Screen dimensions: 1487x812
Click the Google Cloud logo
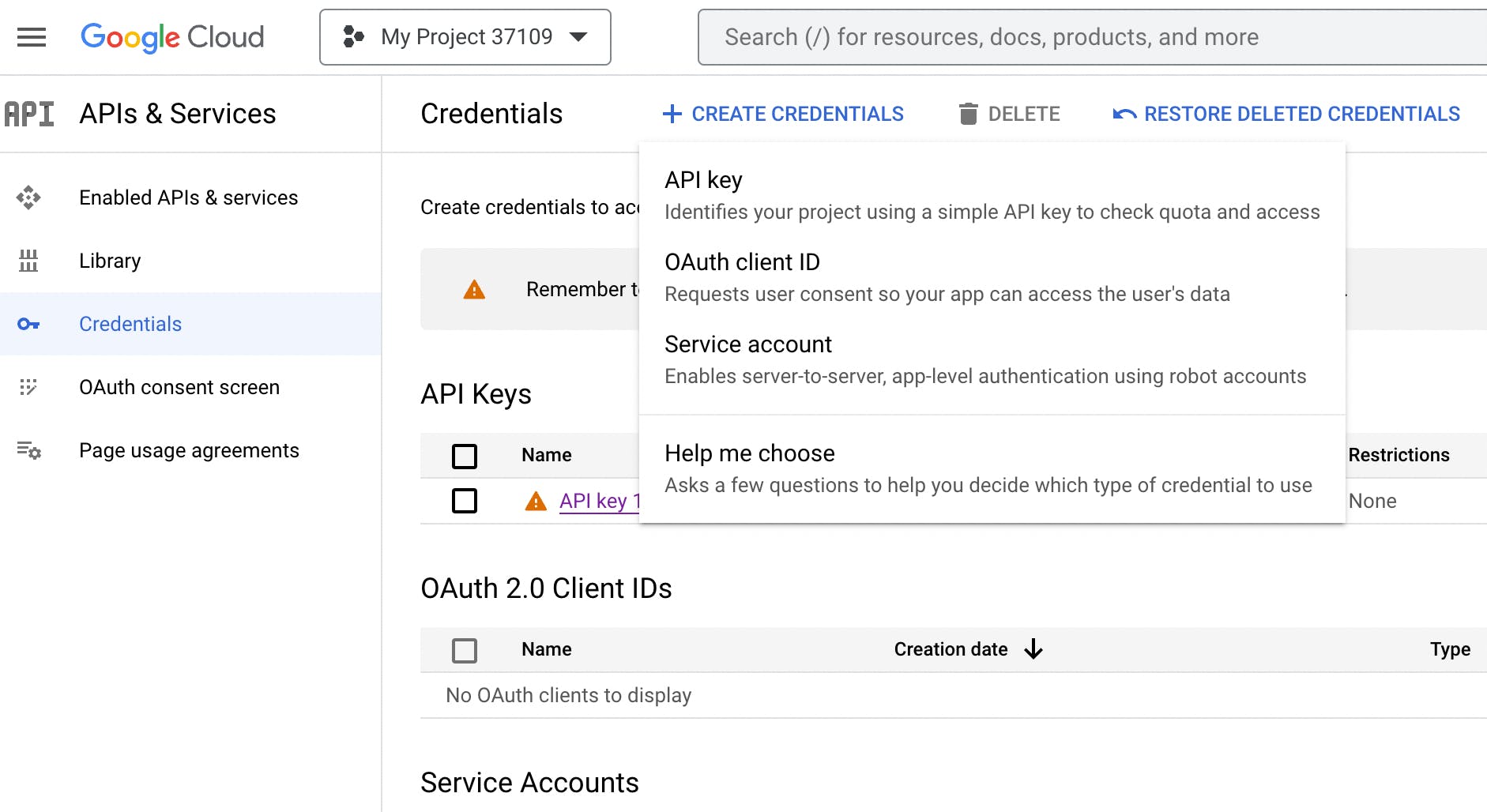172,37
